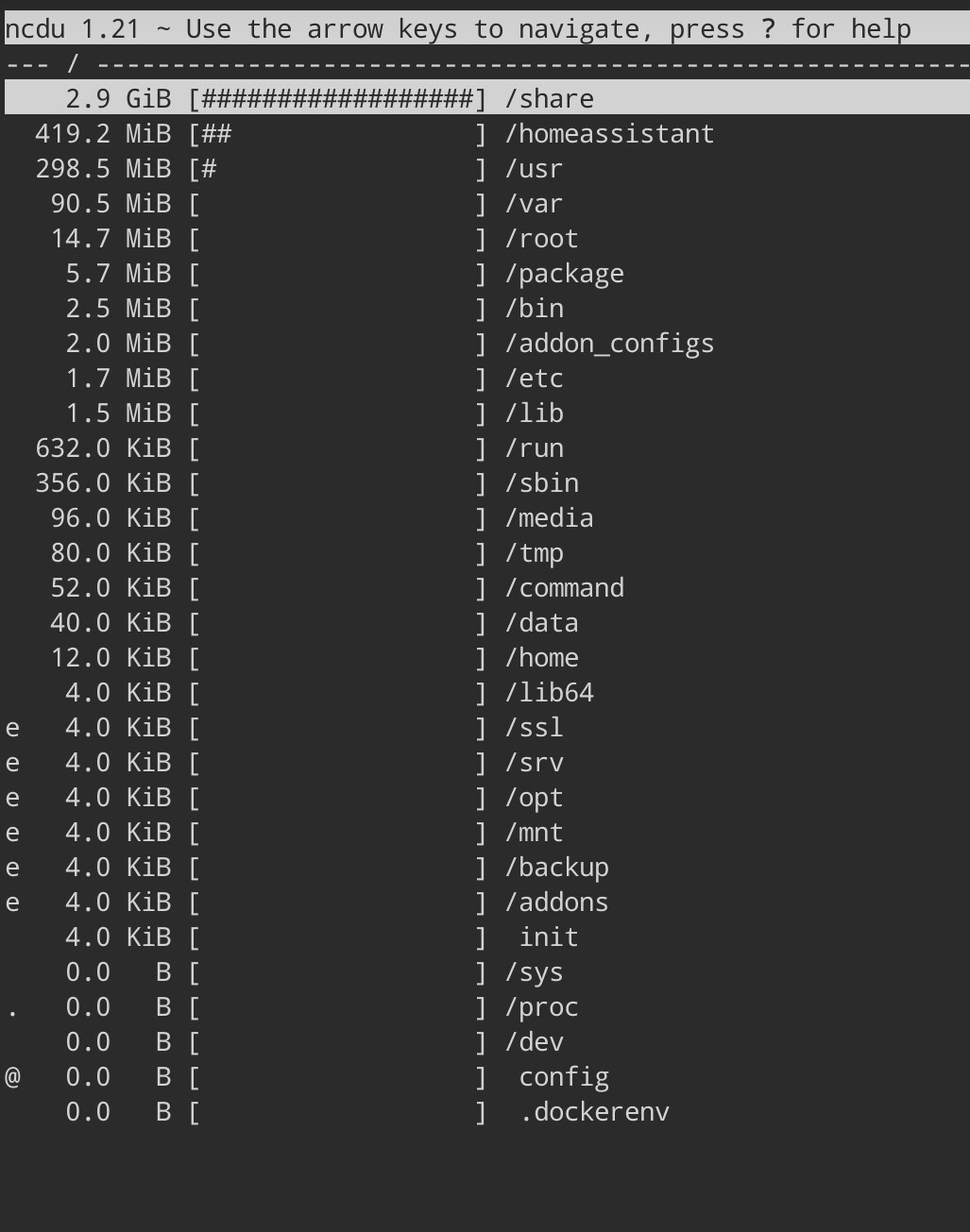Click the ncdu 1.21 header text
The image size is (970, 1232).
click(x=72, y=29)
